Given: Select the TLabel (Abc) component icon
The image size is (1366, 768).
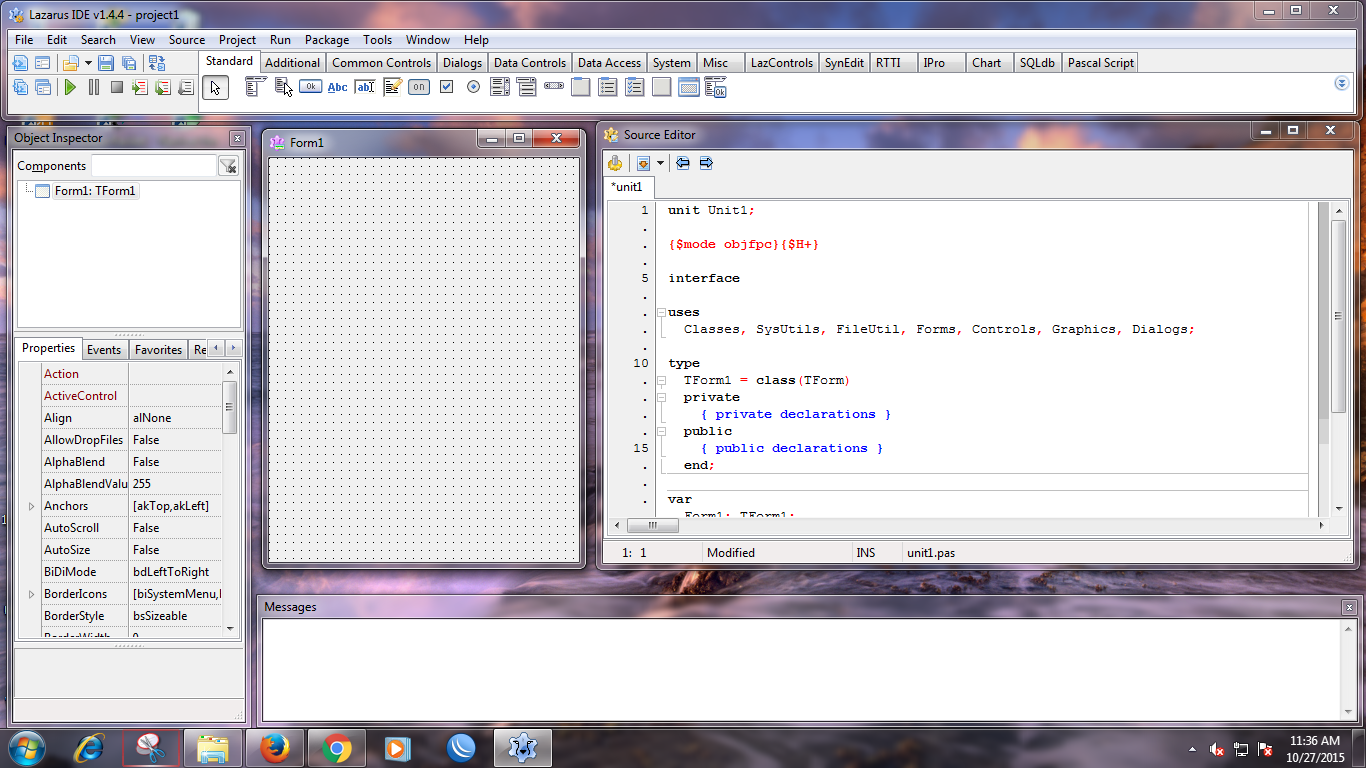Looking at the screenshot, I should (338, 87).
